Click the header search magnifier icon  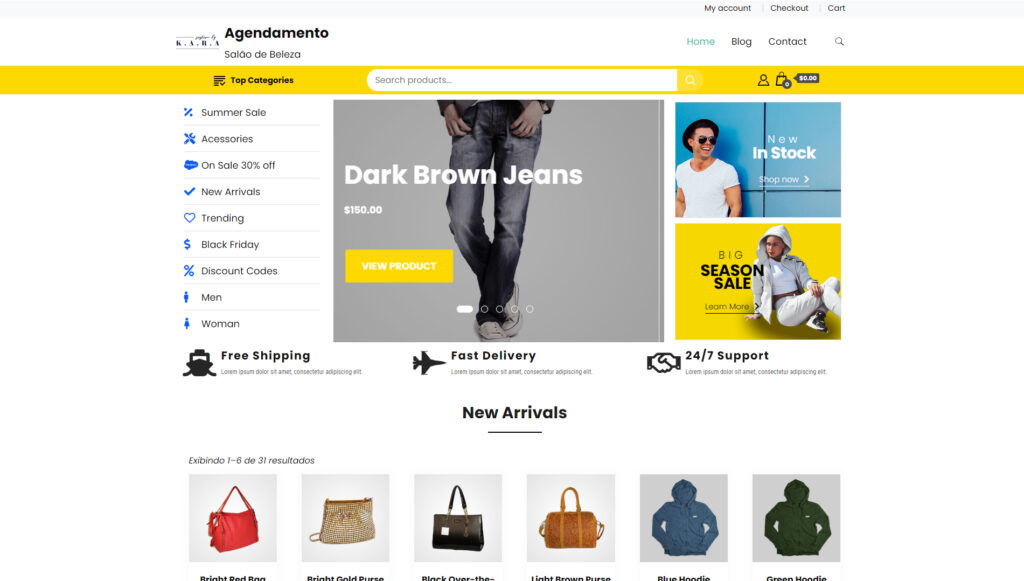pos(839,42)
